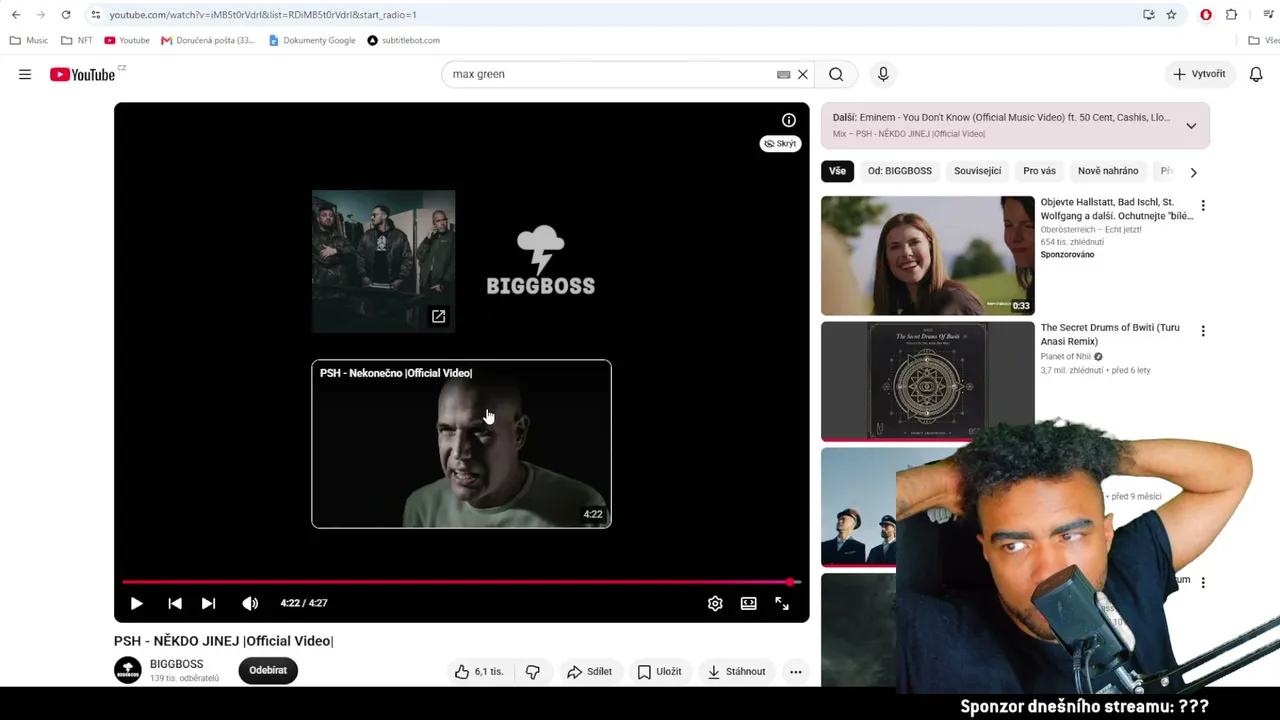Screen dimensions: 1280x720
Task: Save the video with Uložit
Action: coord(659,672)
